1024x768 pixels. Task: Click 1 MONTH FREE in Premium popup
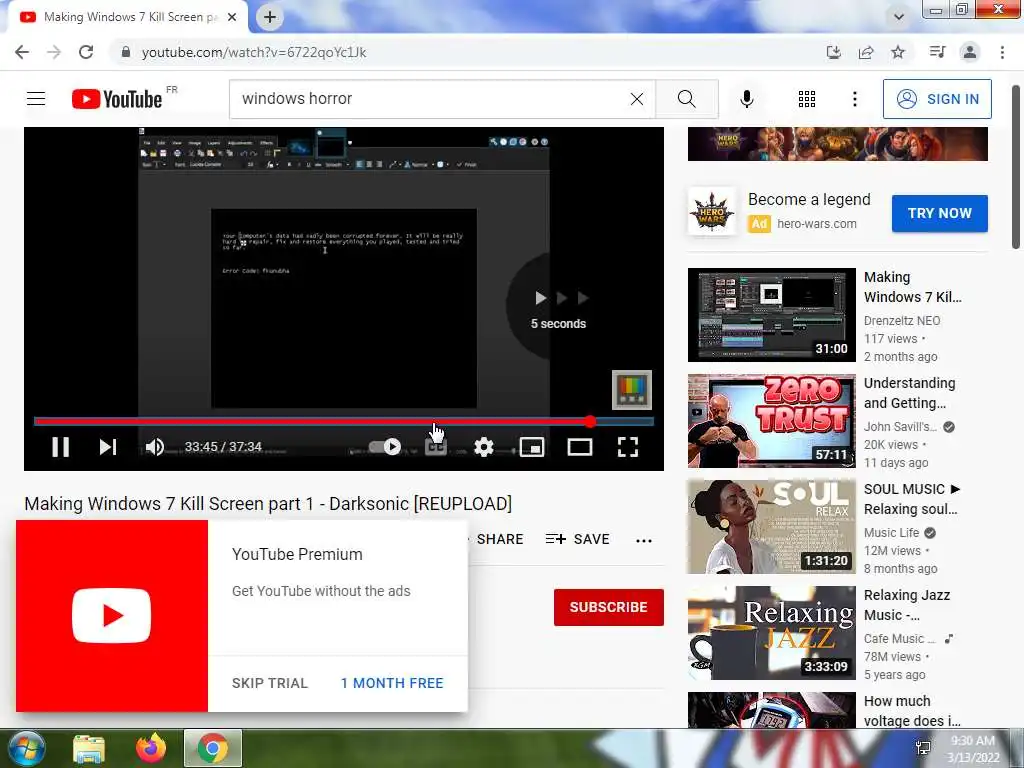(392, 683)
